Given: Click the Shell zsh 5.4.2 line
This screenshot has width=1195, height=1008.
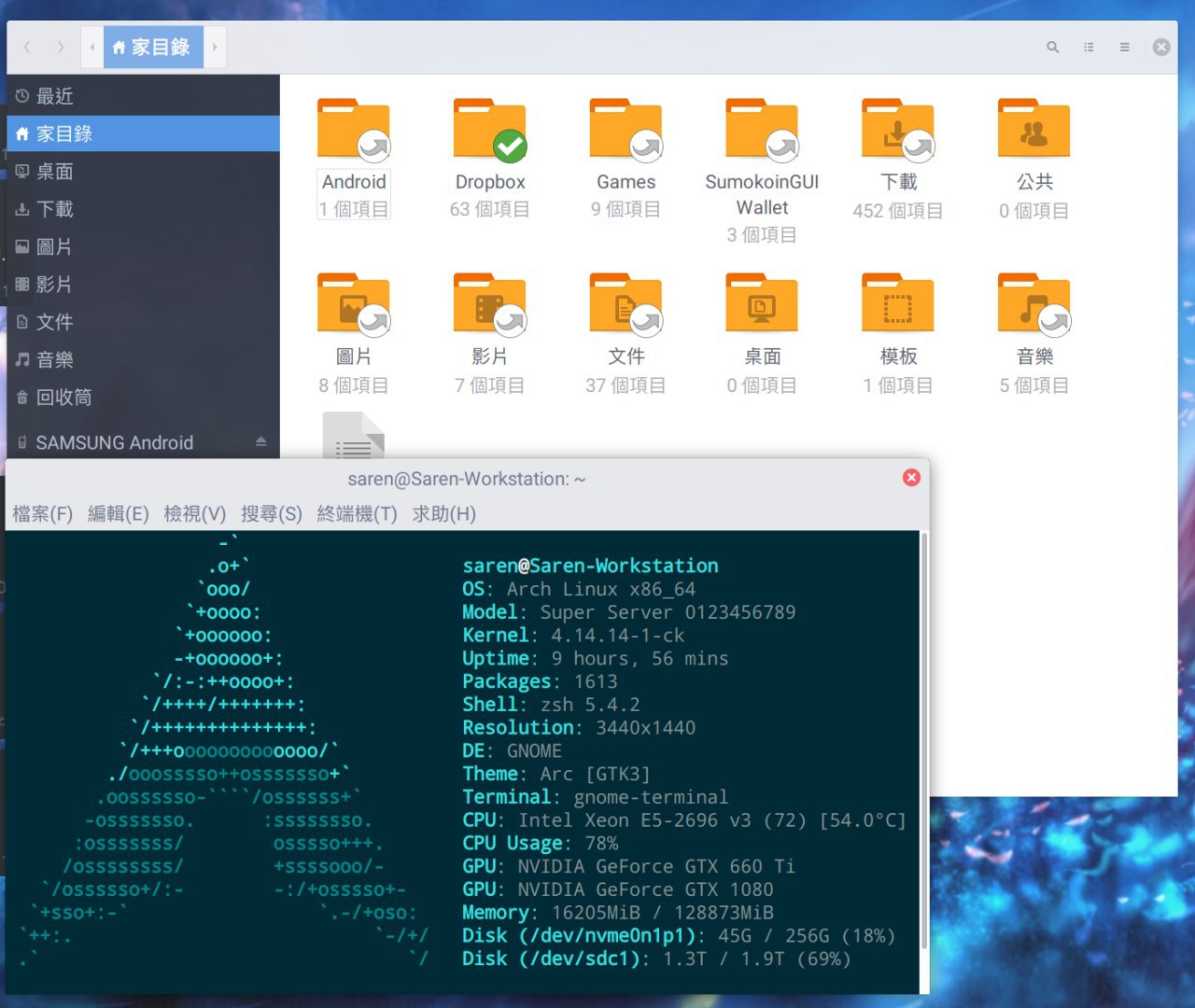Looking at the screenshot, I should click(x=551, y=705).
